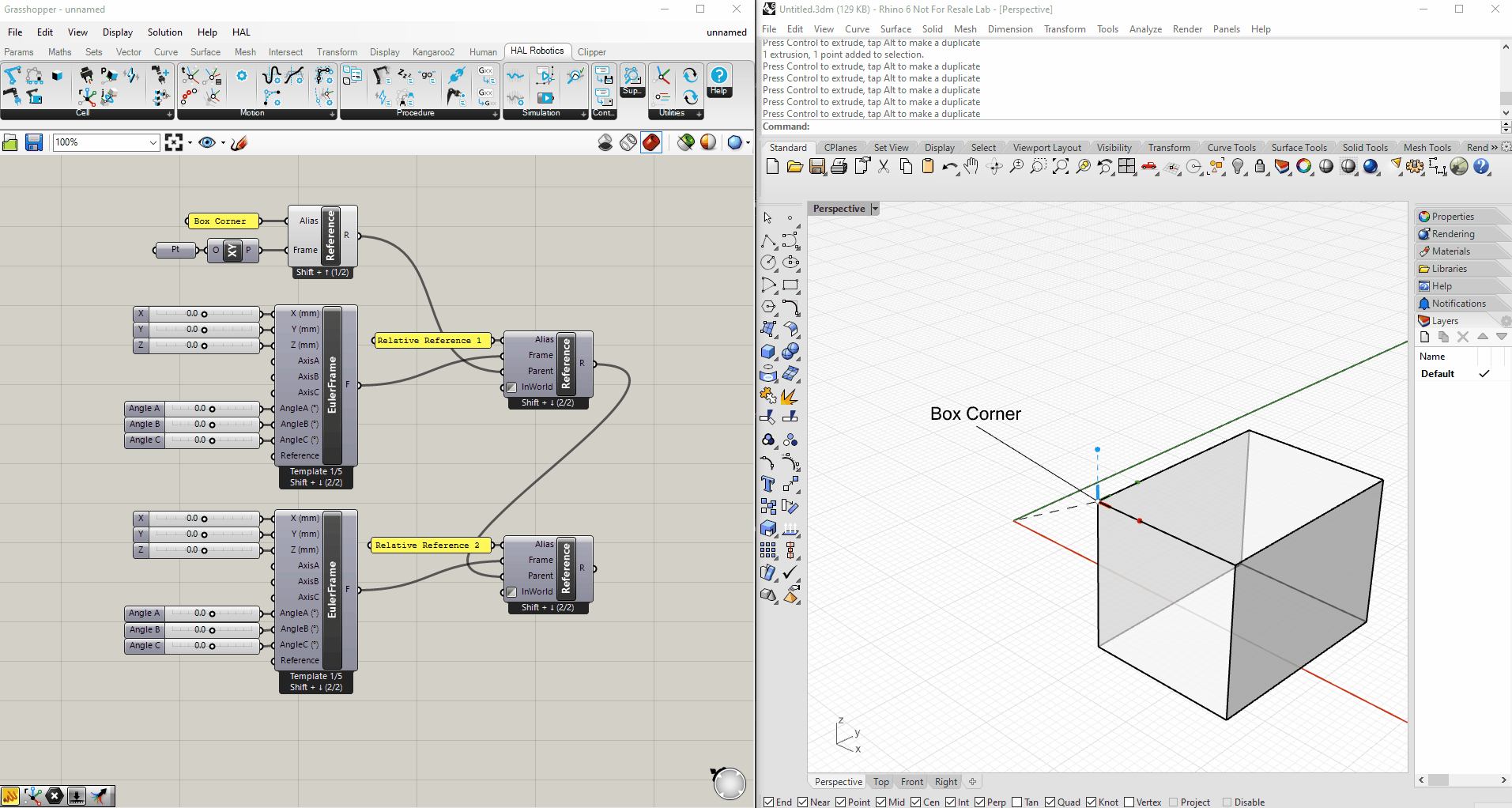Click the Undo arrow in Rhino's toolbar
Viewport: 1512px width, 808px height.
click(x=950, y=166)
